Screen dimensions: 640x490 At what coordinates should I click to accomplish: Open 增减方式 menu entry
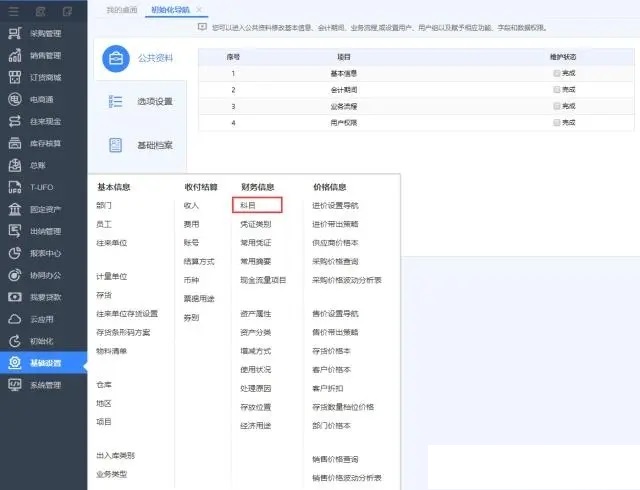[256, 351]
